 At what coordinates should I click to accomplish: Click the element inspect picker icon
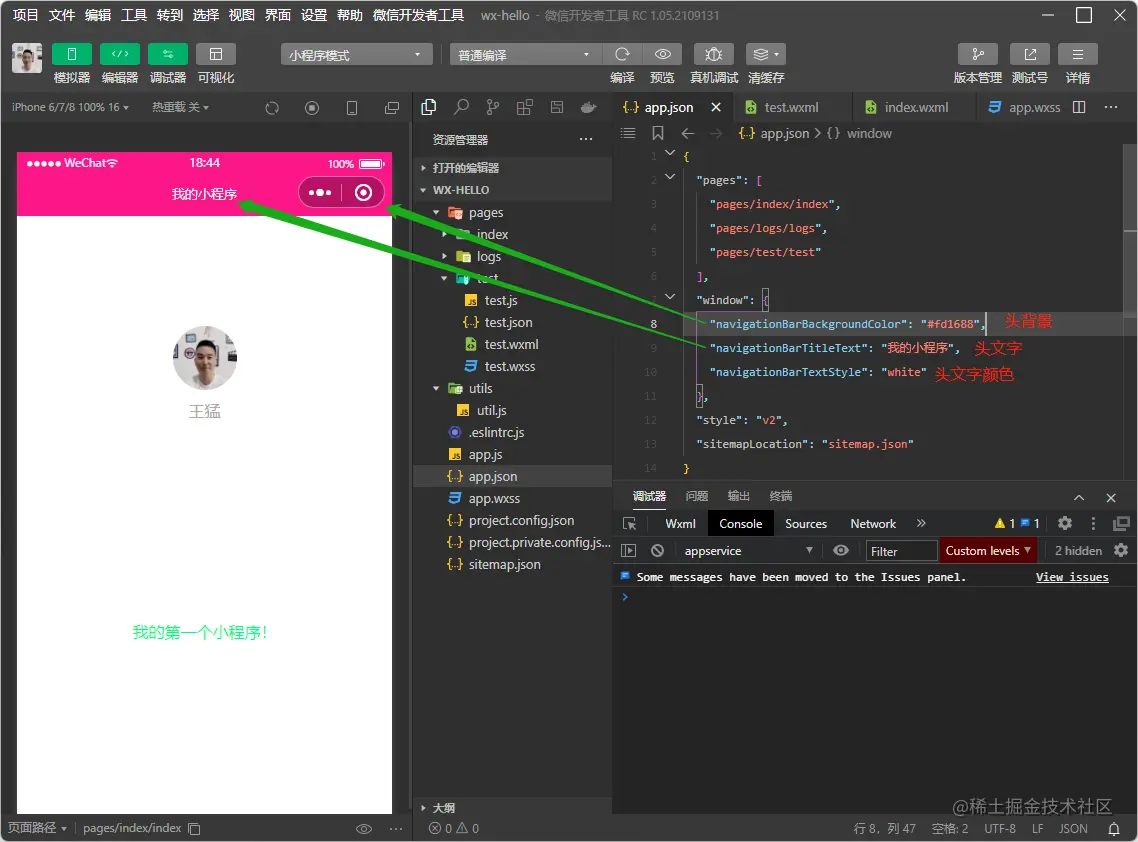click(x=629, y=523)
